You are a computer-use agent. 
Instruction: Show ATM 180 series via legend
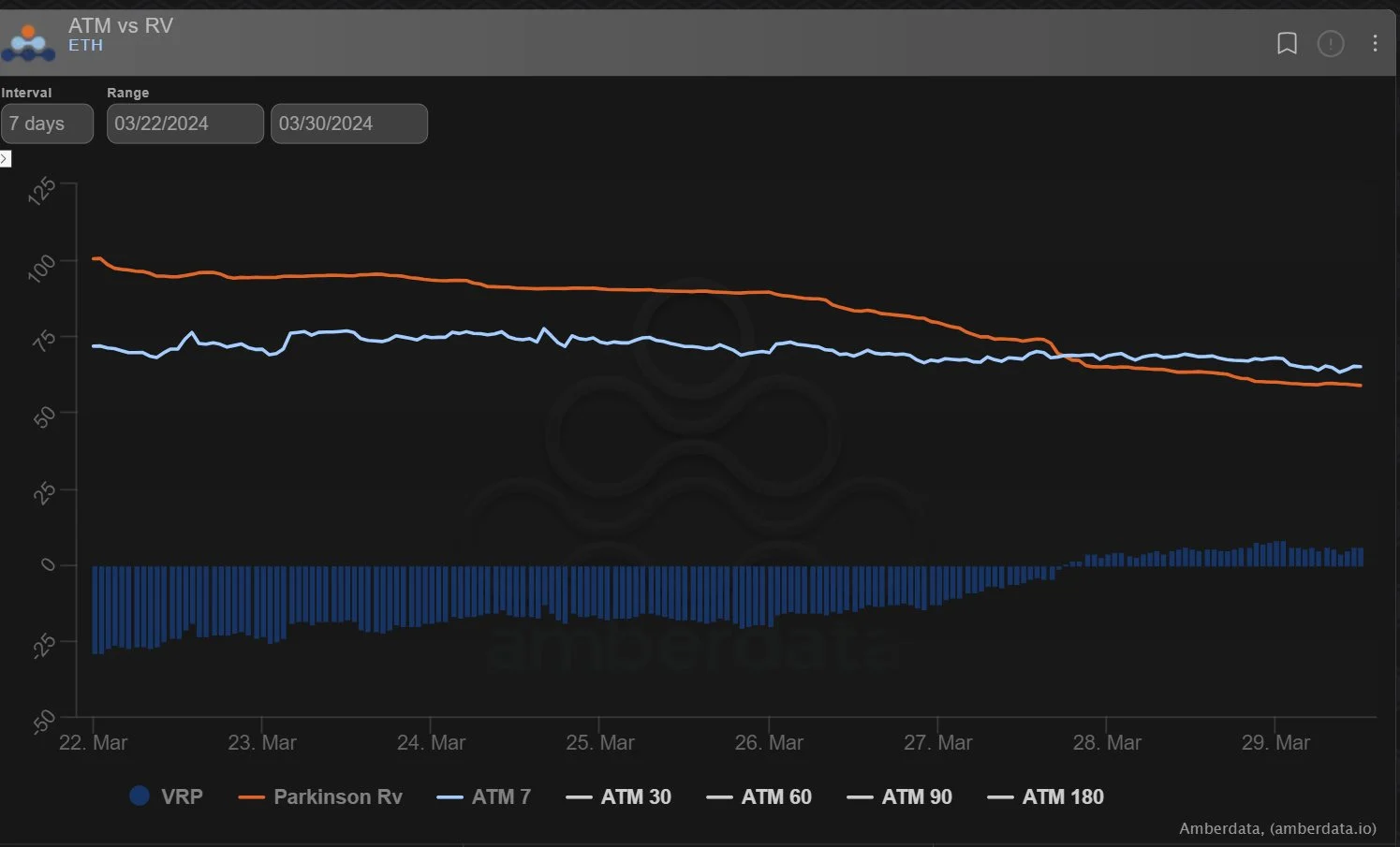tap(1045, 796)
